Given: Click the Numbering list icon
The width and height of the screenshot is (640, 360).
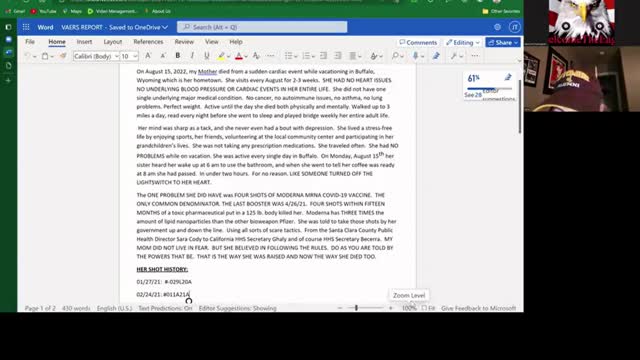Looking at the screenshot, I should [306, 56].
